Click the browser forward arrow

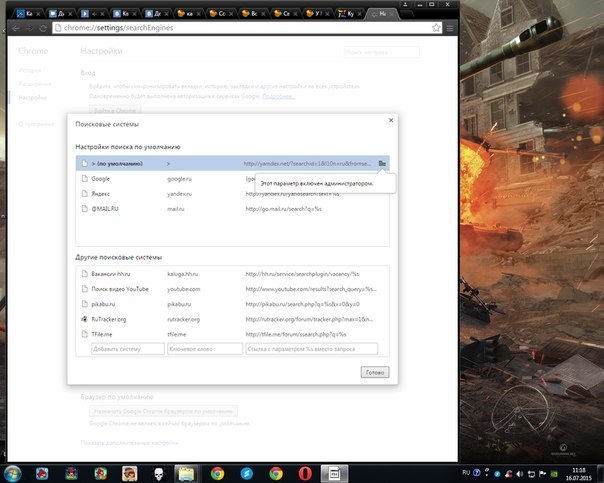pyautogui.click(x=30, y=28)
